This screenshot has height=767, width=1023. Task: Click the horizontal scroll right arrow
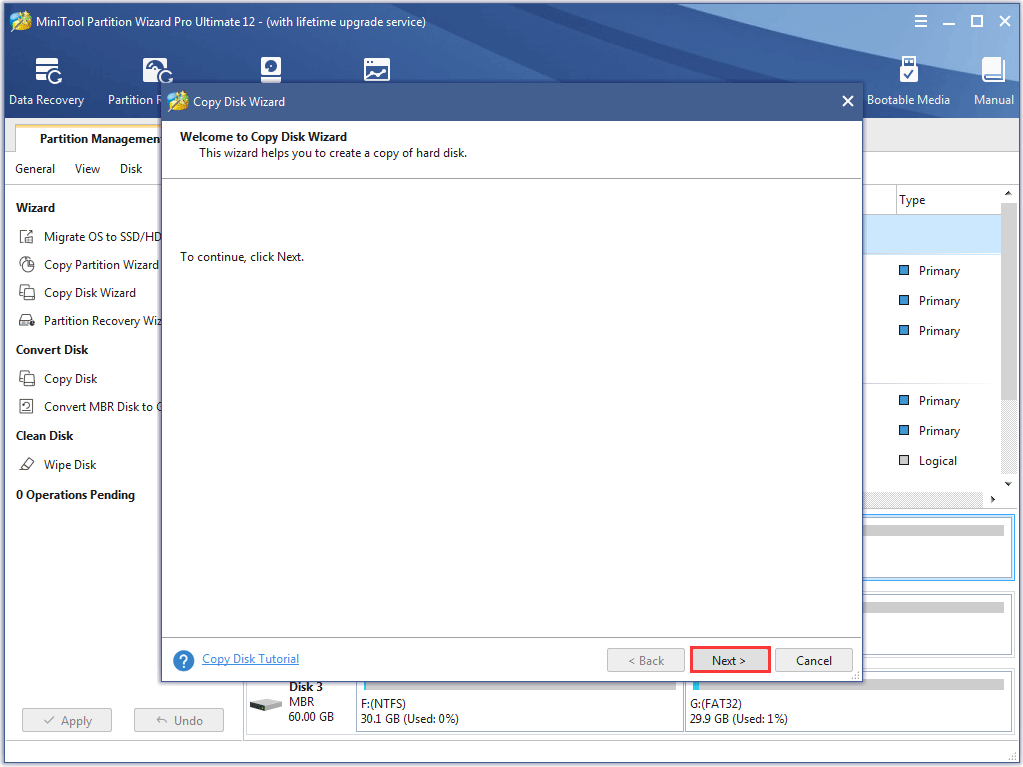point(992,499)
